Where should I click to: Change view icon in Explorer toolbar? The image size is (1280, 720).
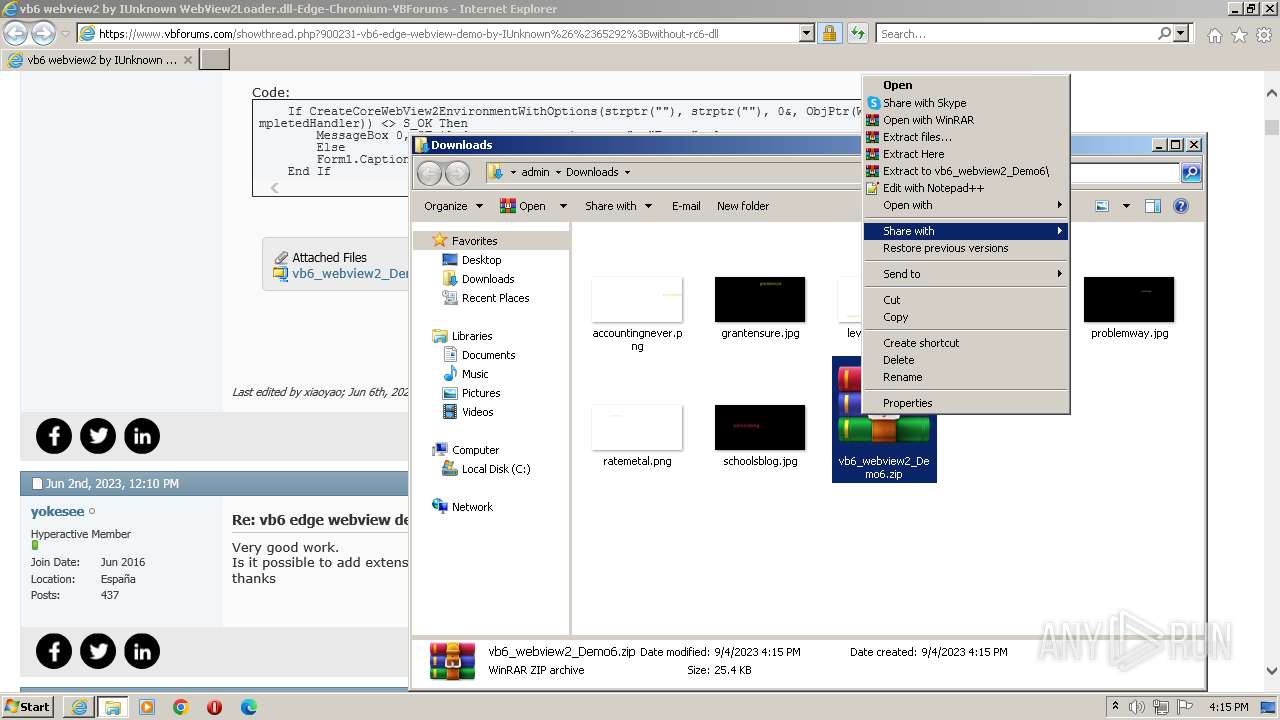[x=1102, y=206]
